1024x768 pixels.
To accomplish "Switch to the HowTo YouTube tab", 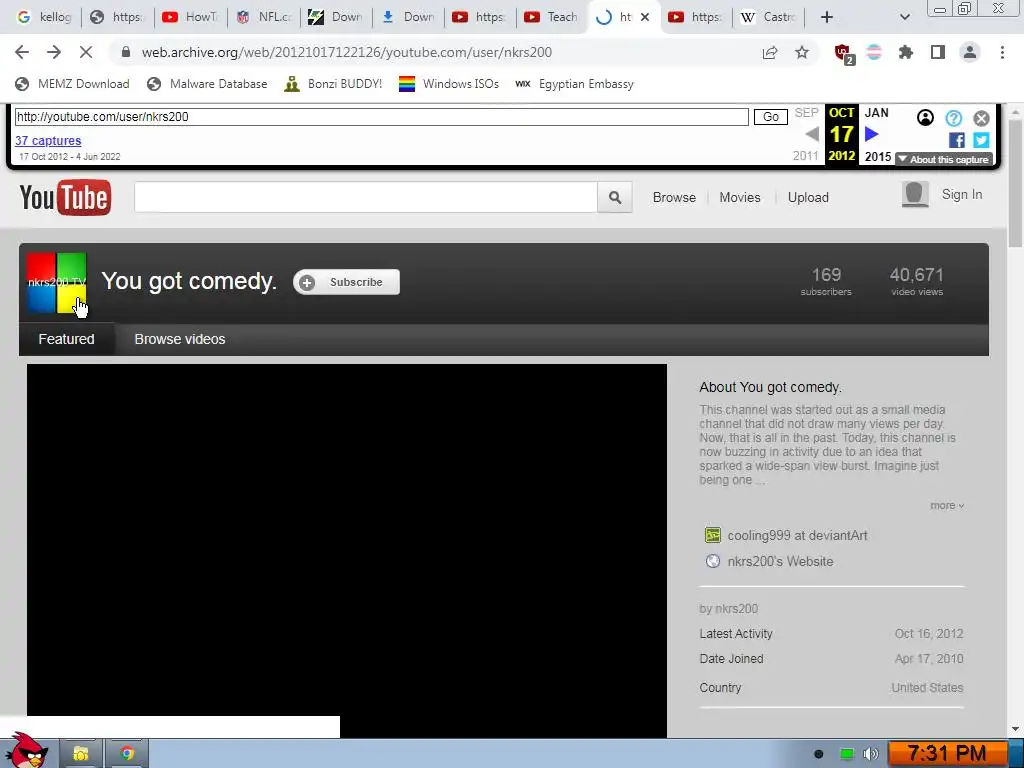I will (191, 17).
